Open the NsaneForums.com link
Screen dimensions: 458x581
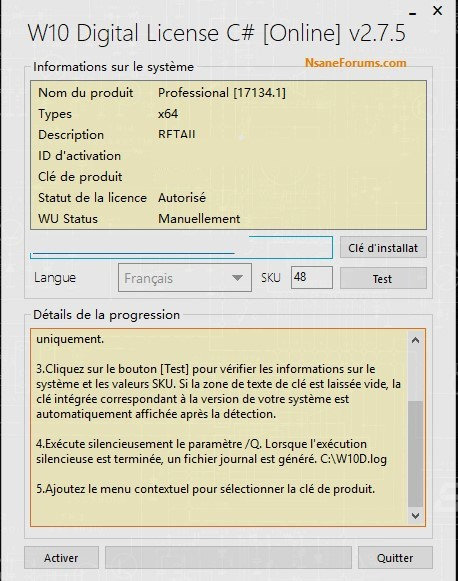tap(355, 63)
